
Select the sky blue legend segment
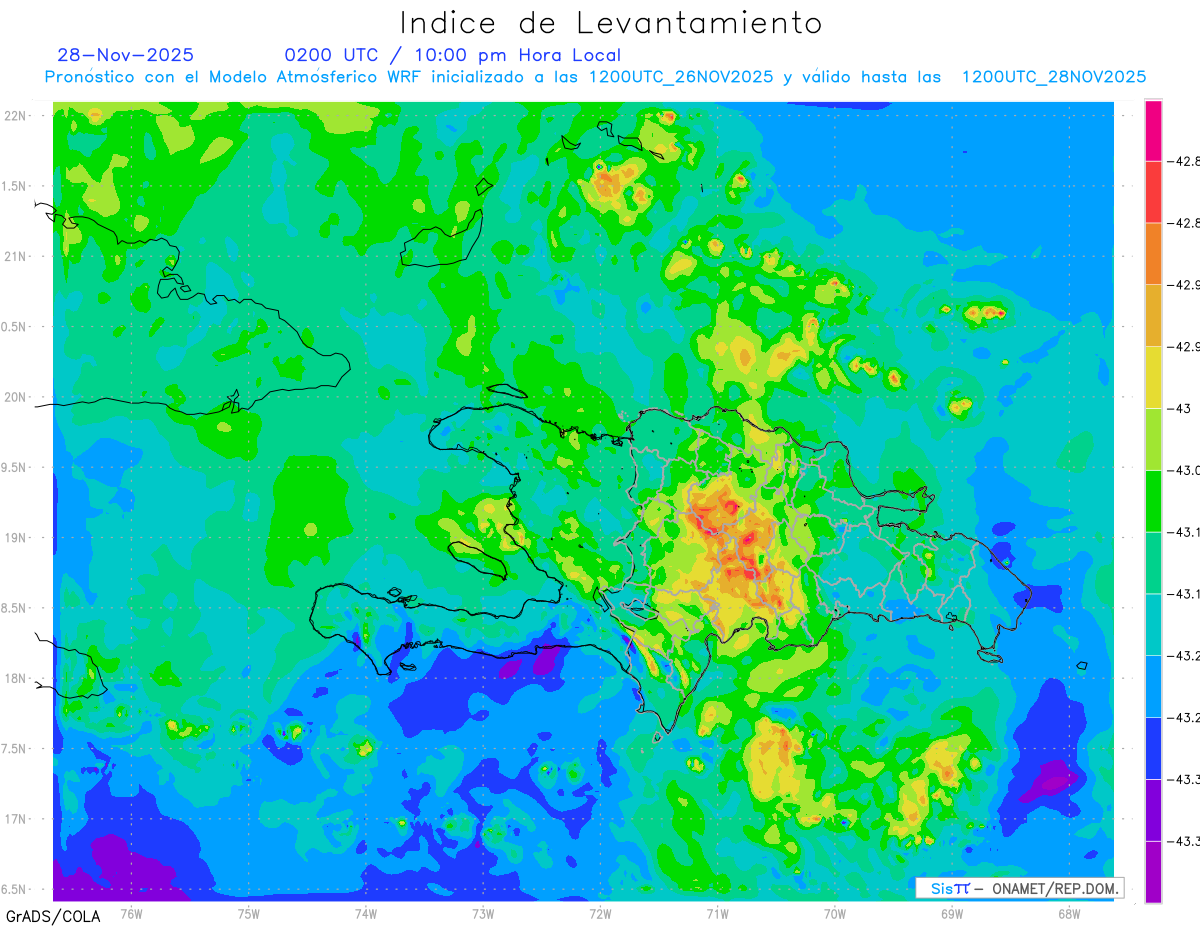[x=1153, y=686]
